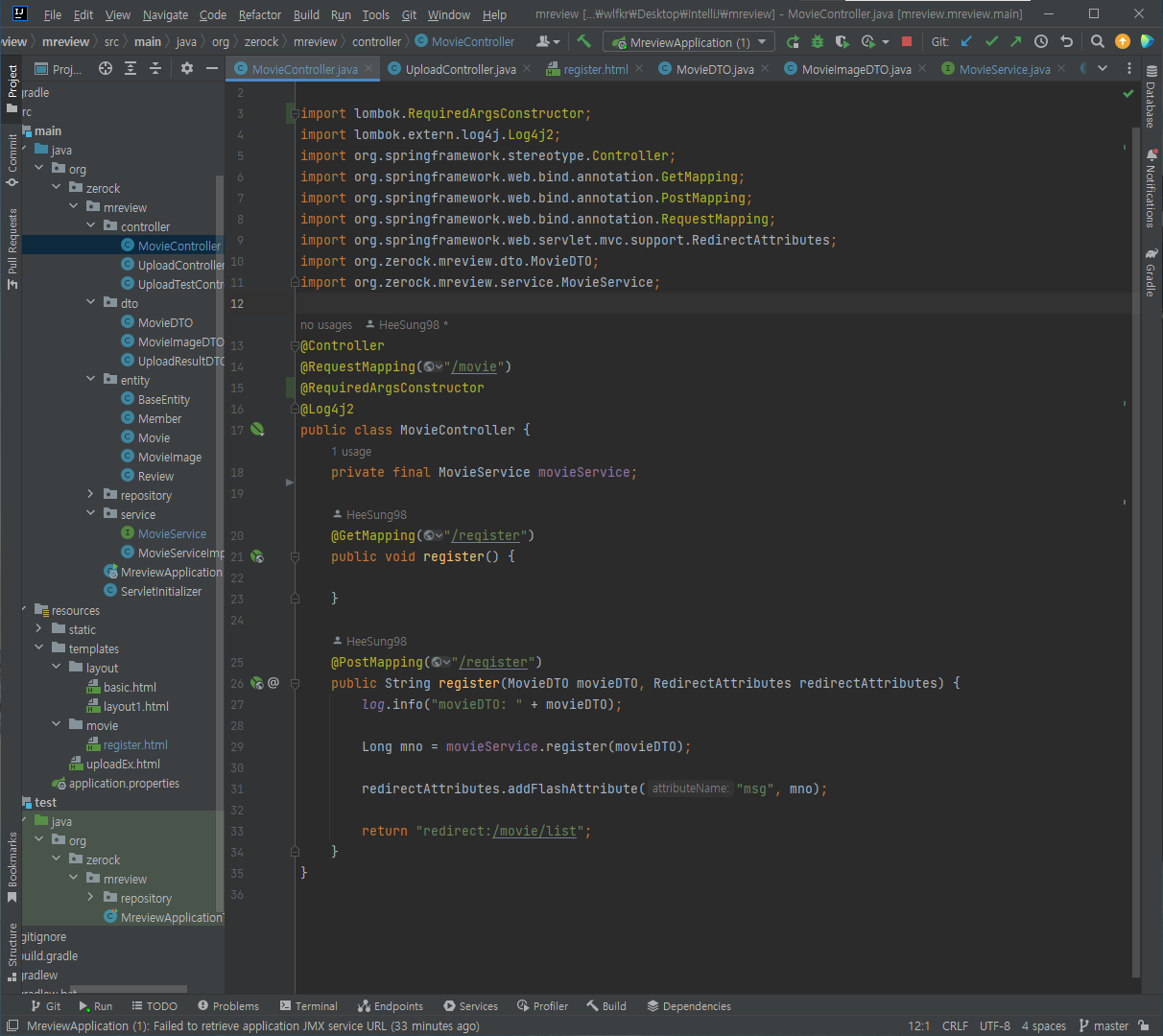Toggle the Commit tool window
The height and width of the screenshot is (1036, 1163).
[x=12, y=158]
